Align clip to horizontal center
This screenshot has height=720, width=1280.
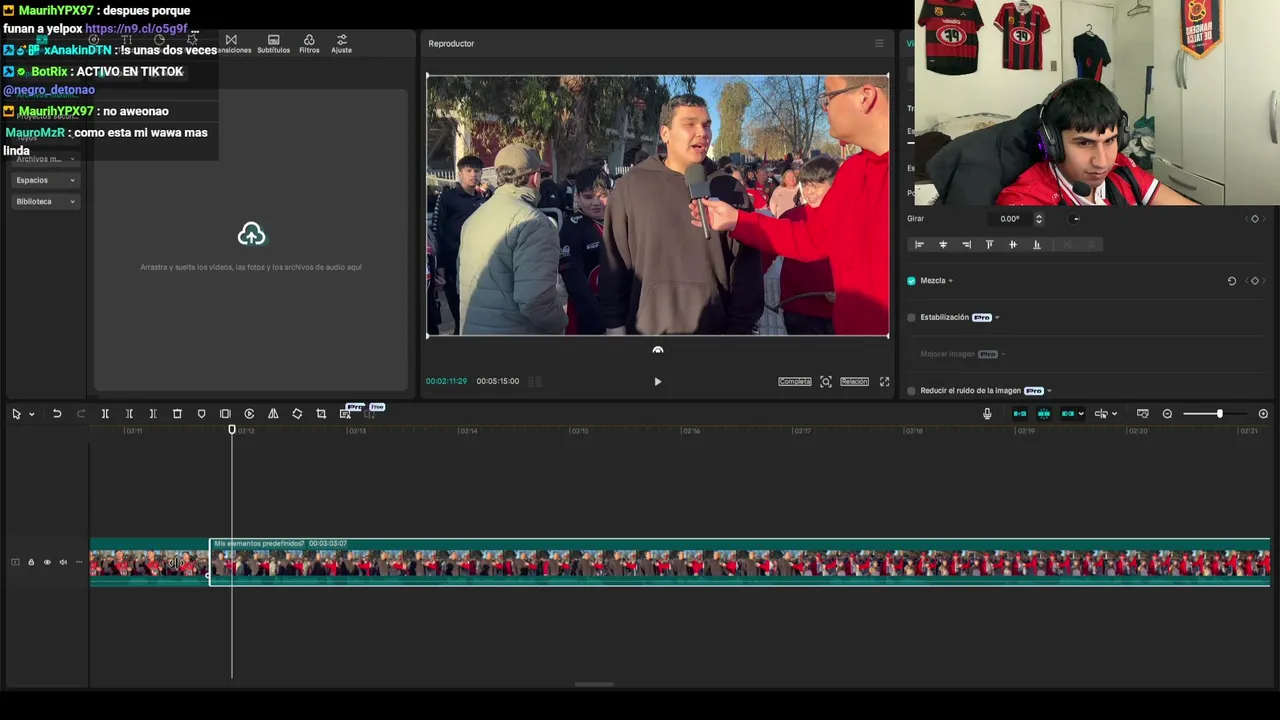(x=943, y=244)
